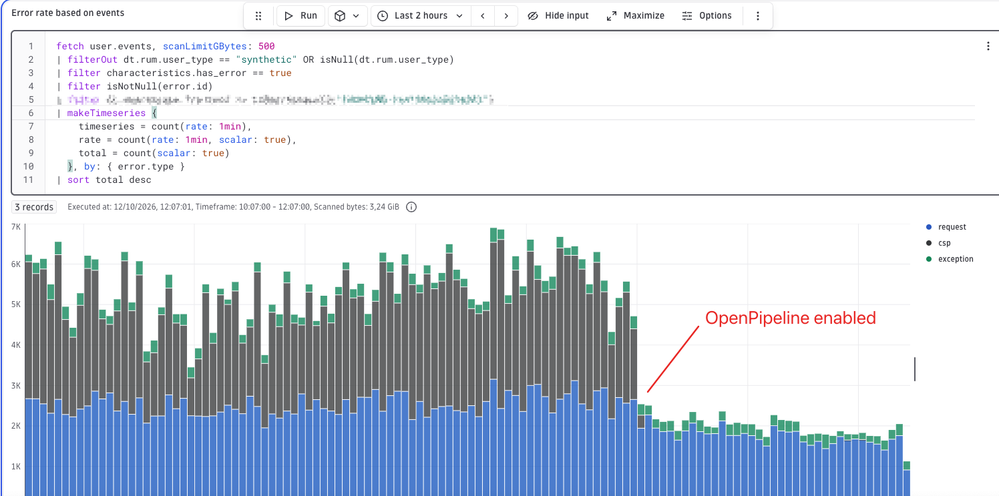Click the query info circle icon
This screenshot has height=496, width=999.
click(x=412, y=207)
